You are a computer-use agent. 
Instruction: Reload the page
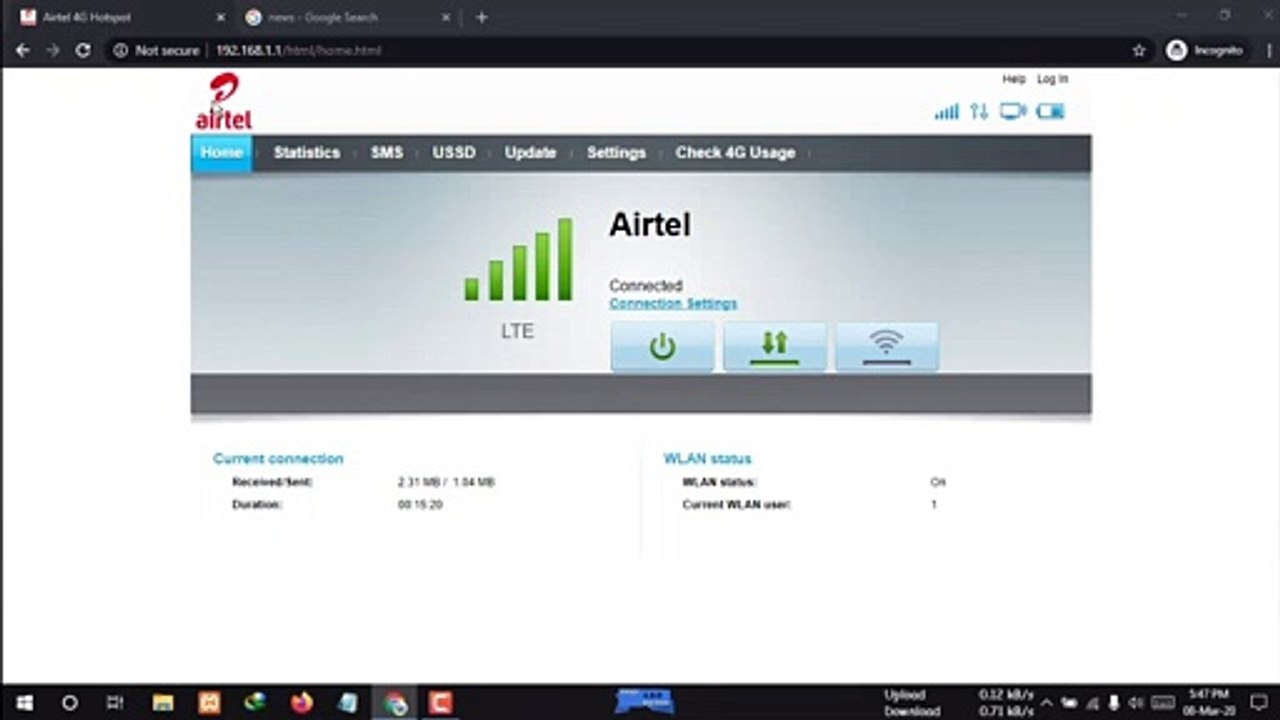(83, 50)
